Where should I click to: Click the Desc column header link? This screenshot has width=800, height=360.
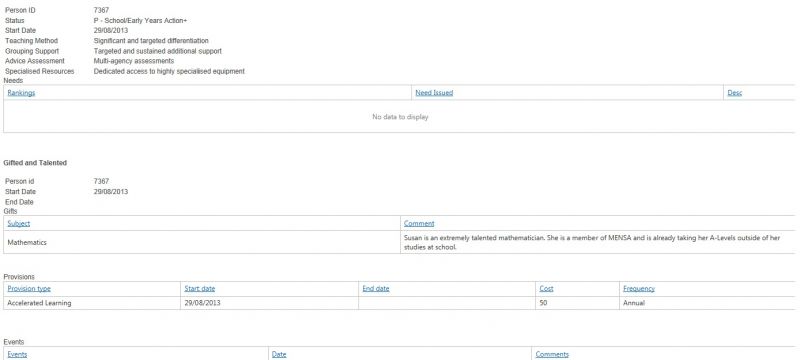click(734, 93)
